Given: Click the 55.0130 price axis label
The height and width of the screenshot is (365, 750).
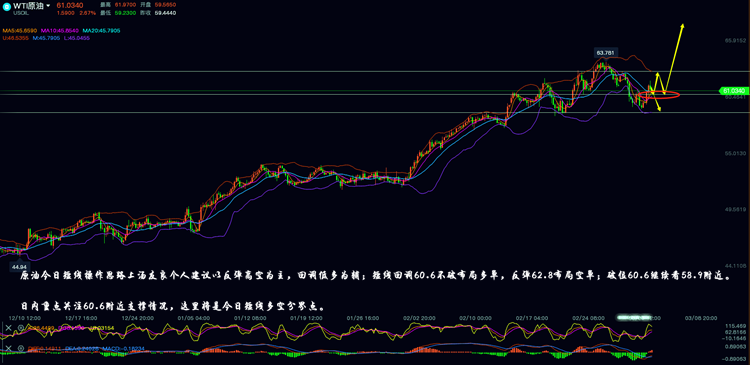Looking at the screenshot, I should (x=735, y=153).
